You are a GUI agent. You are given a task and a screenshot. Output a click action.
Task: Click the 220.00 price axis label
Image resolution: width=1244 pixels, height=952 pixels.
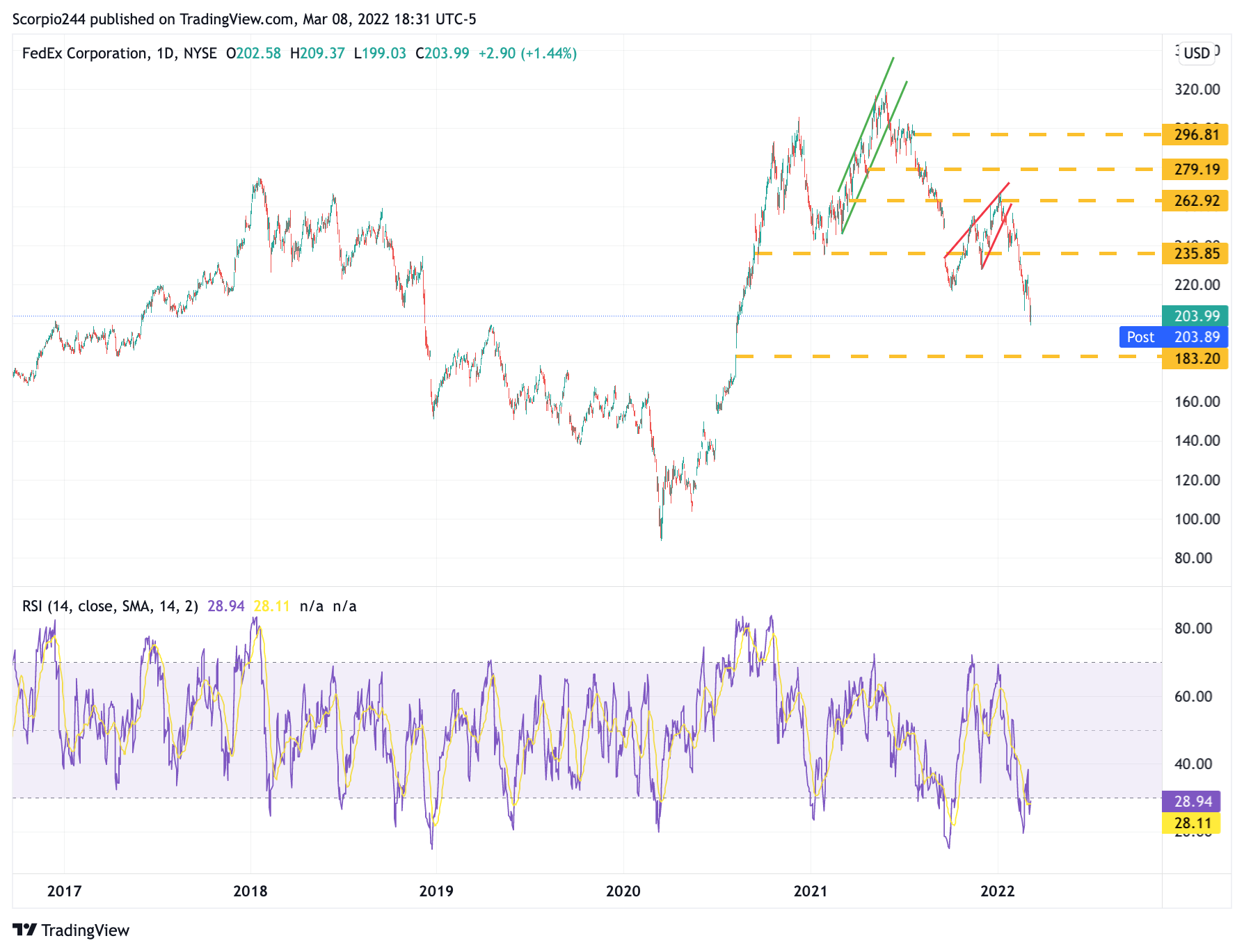[x=1197, y=285]
